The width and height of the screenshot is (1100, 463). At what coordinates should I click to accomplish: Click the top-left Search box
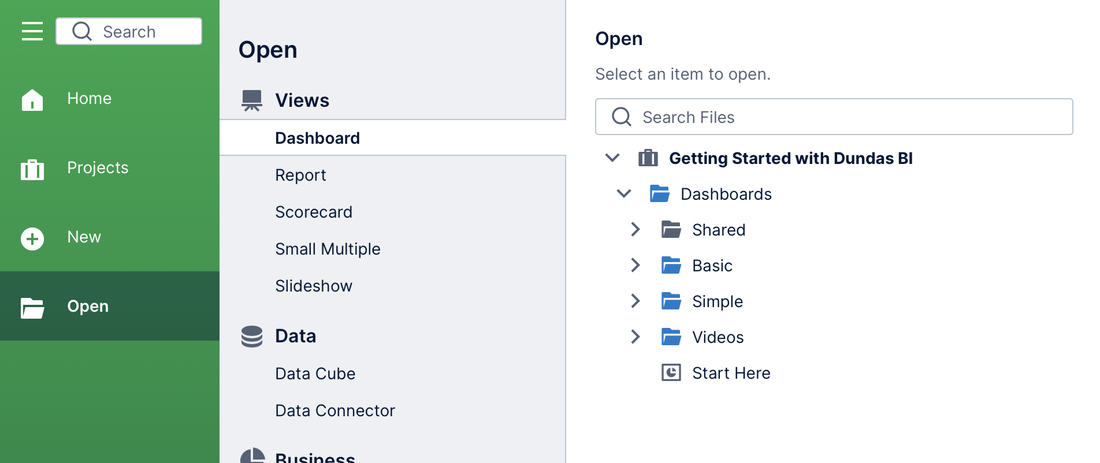(129, 32)
